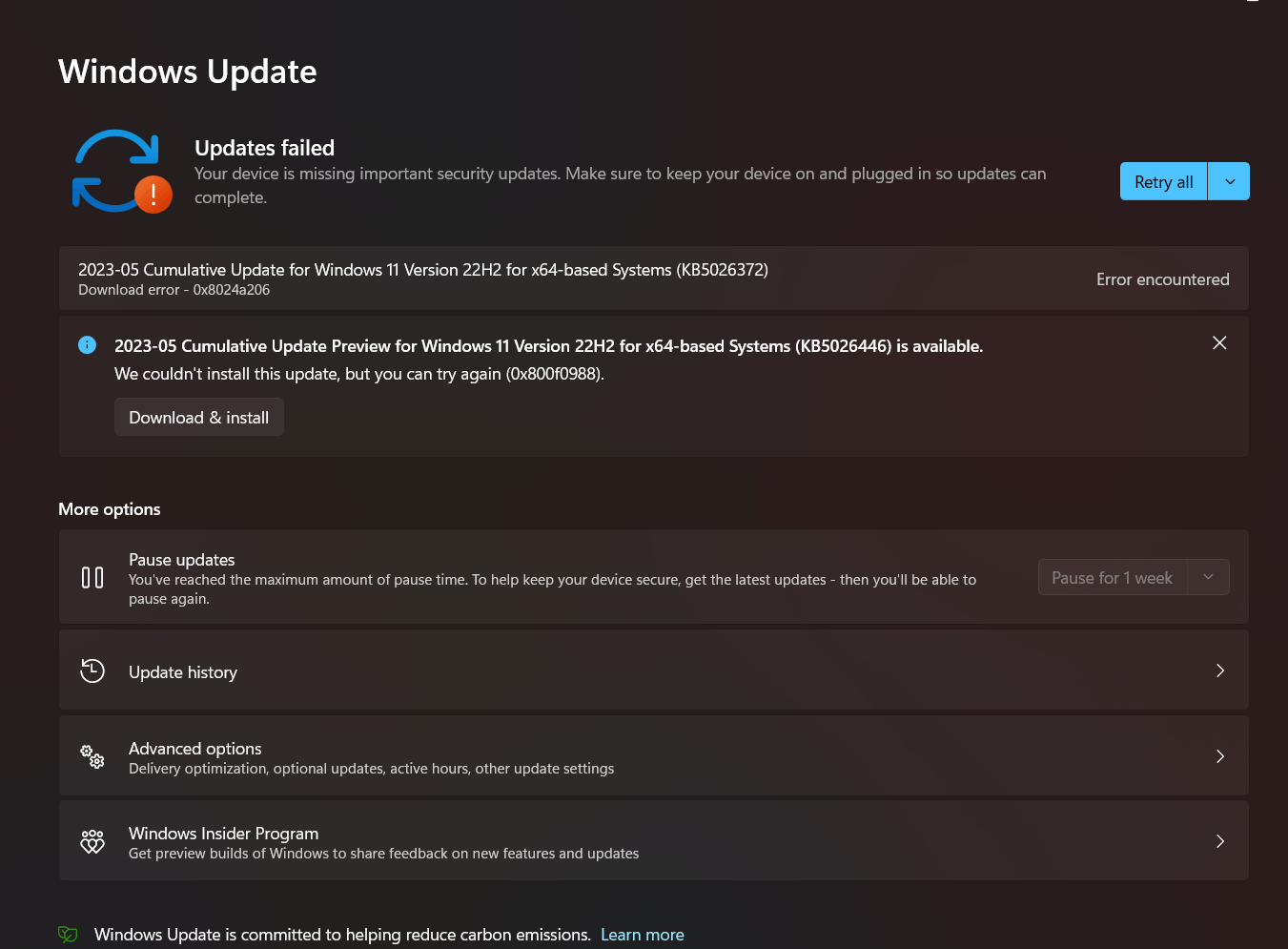Image resolution: width=1288 pixels, height=949 pixels.
Task: Select the Windows Insider Program row title
Action: pyautogui.click(x=224, y=834)
